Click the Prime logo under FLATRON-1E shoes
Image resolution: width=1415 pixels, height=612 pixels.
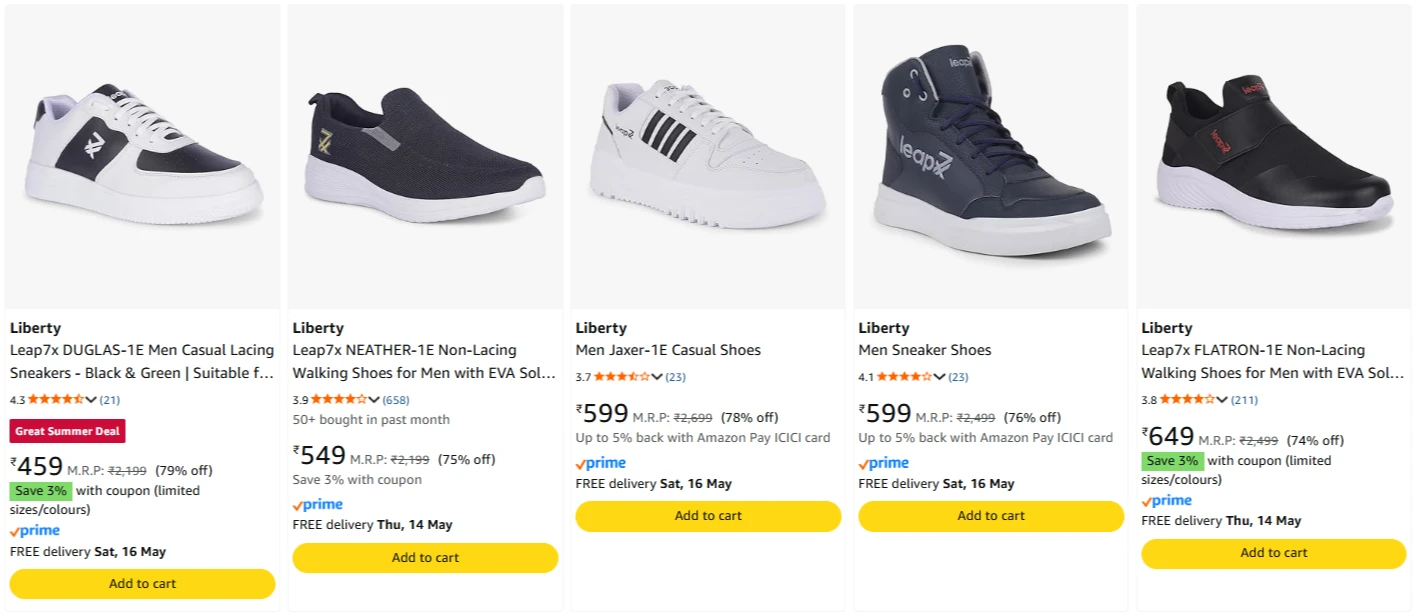1166,501
